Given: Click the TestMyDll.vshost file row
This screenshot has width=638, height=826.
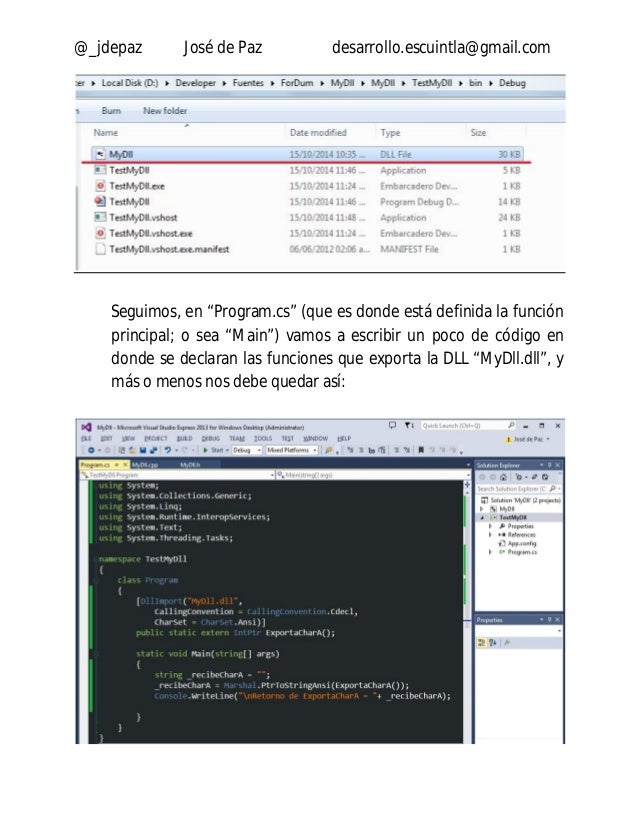Looking at the screenshot, I should 308,218.
